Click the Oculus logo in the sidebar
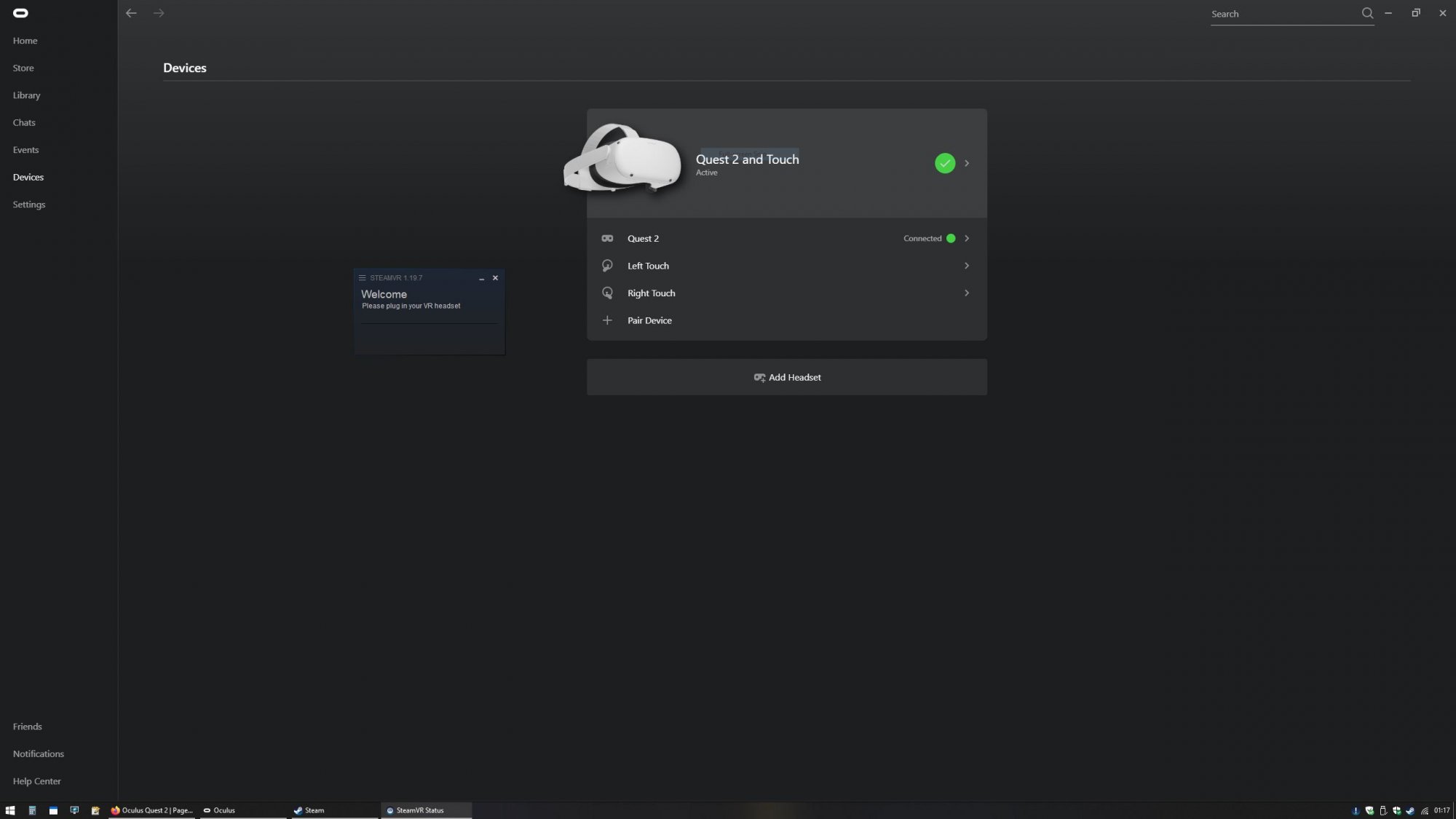The height and width of the screenshot is (819, 1456). click(20, 13)
